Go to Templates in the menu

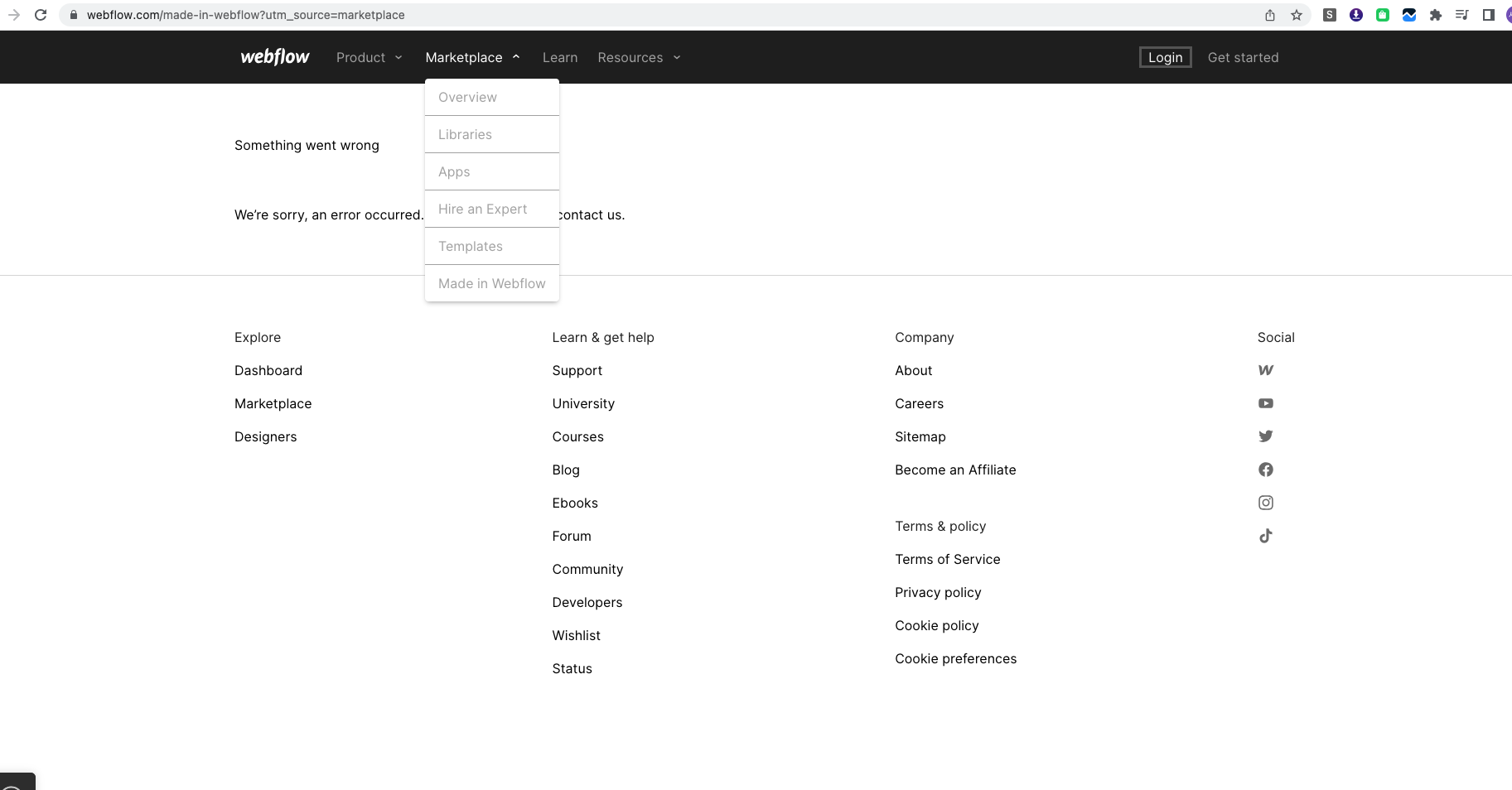[x=492, y=247]
